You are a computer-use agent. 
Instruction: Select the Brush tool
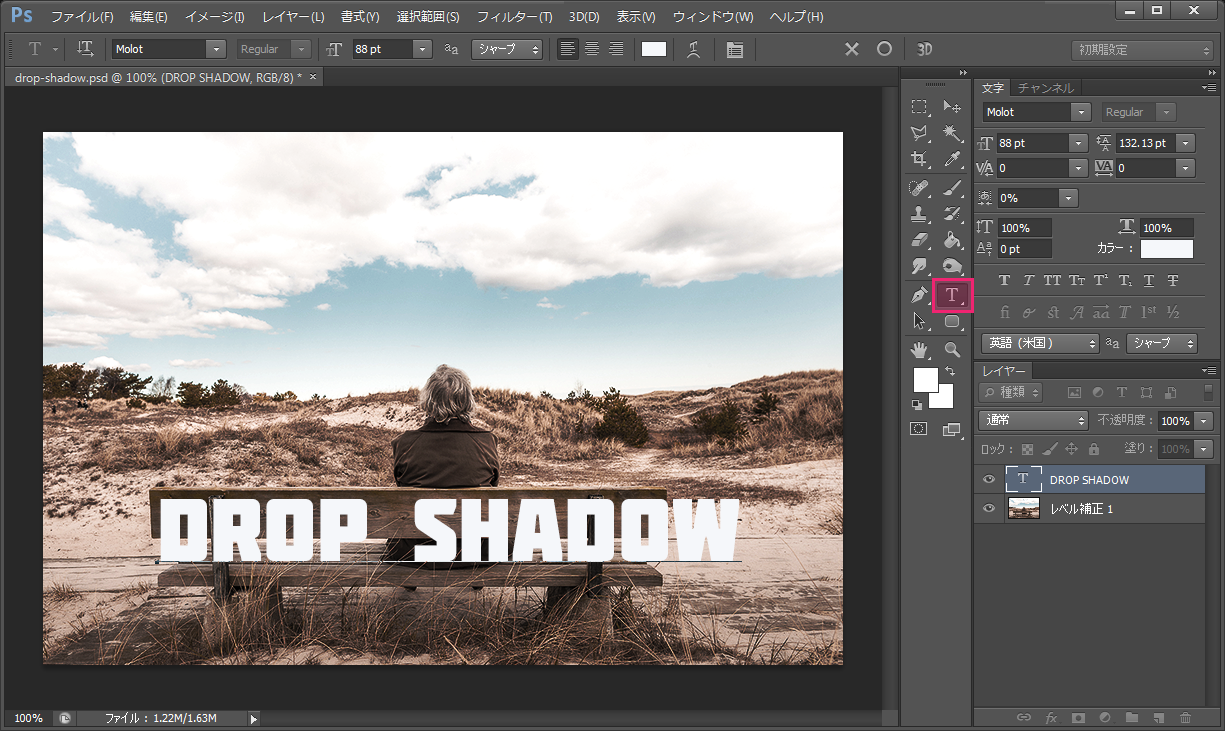pyautogui.click(x=952, y=187)
